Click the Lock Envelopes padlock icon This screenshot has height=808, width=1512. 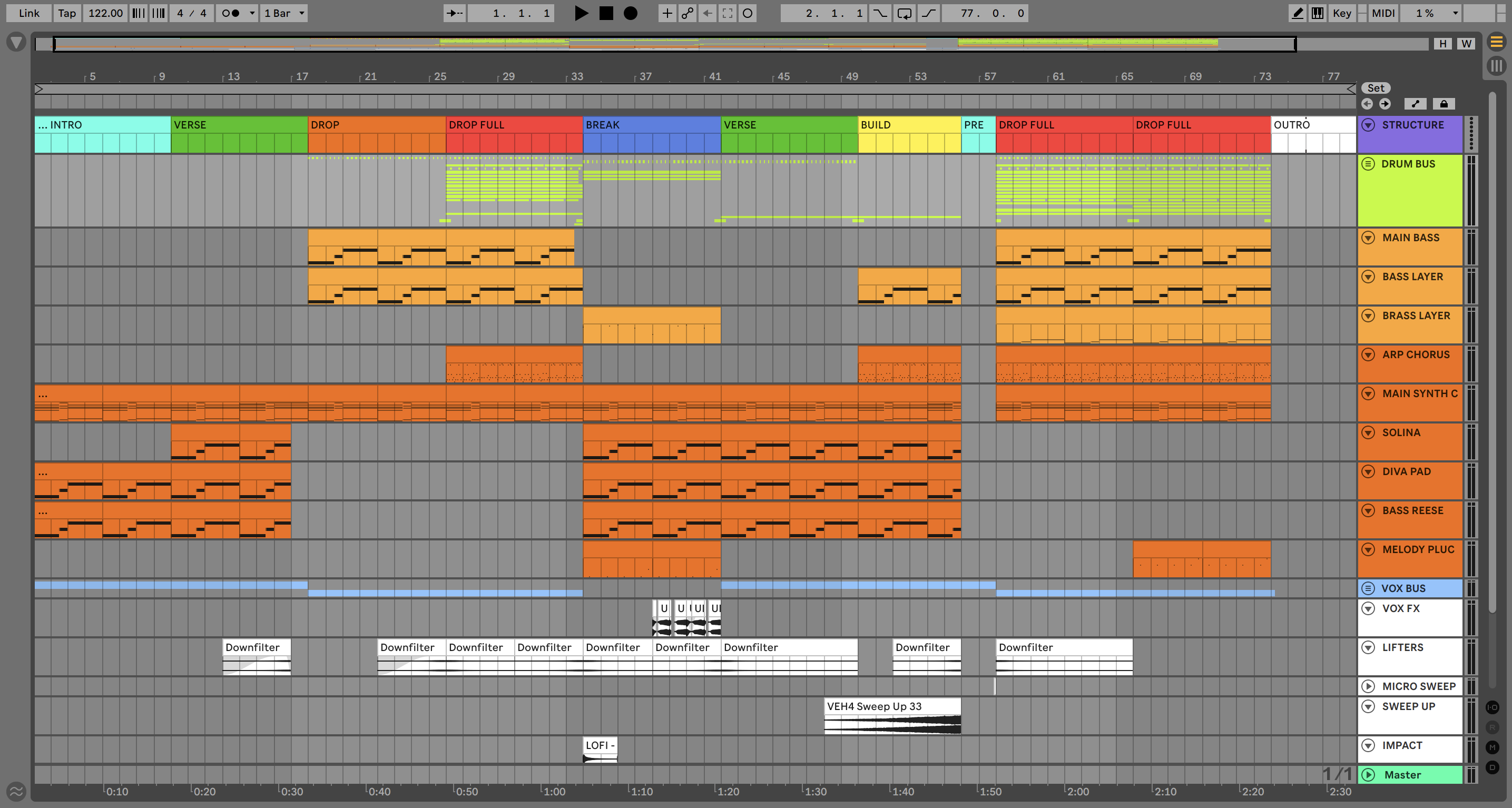pyautogui.click(x=1444, y=104)
